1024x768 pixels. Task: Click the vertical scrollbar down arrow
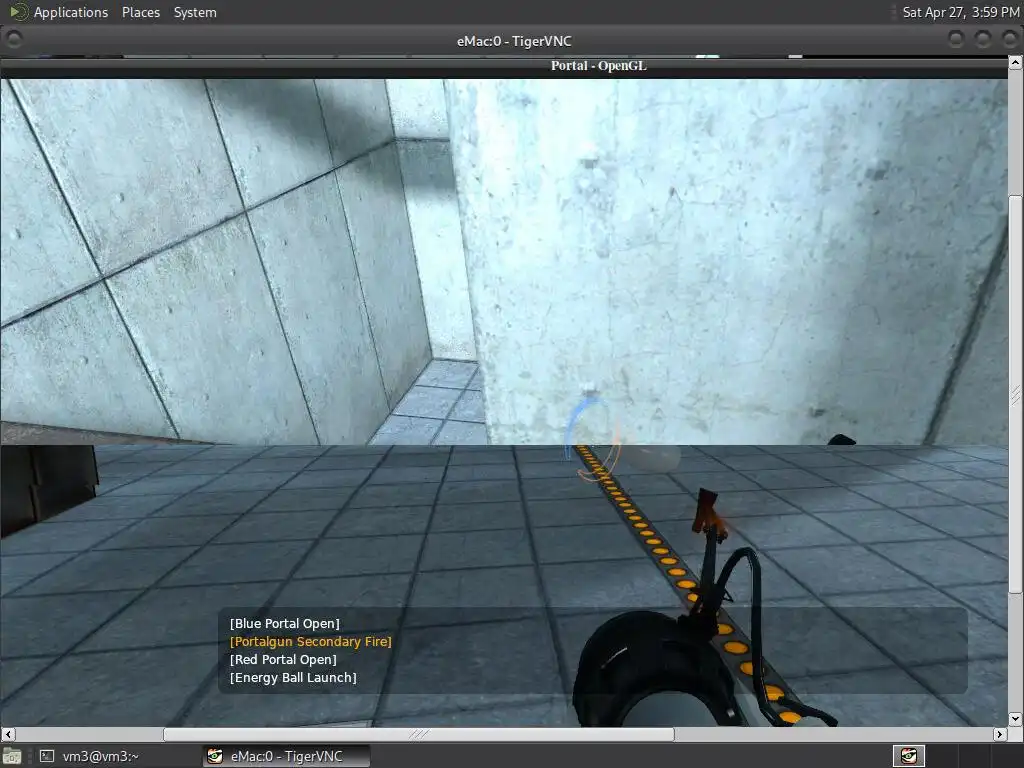1016,719
